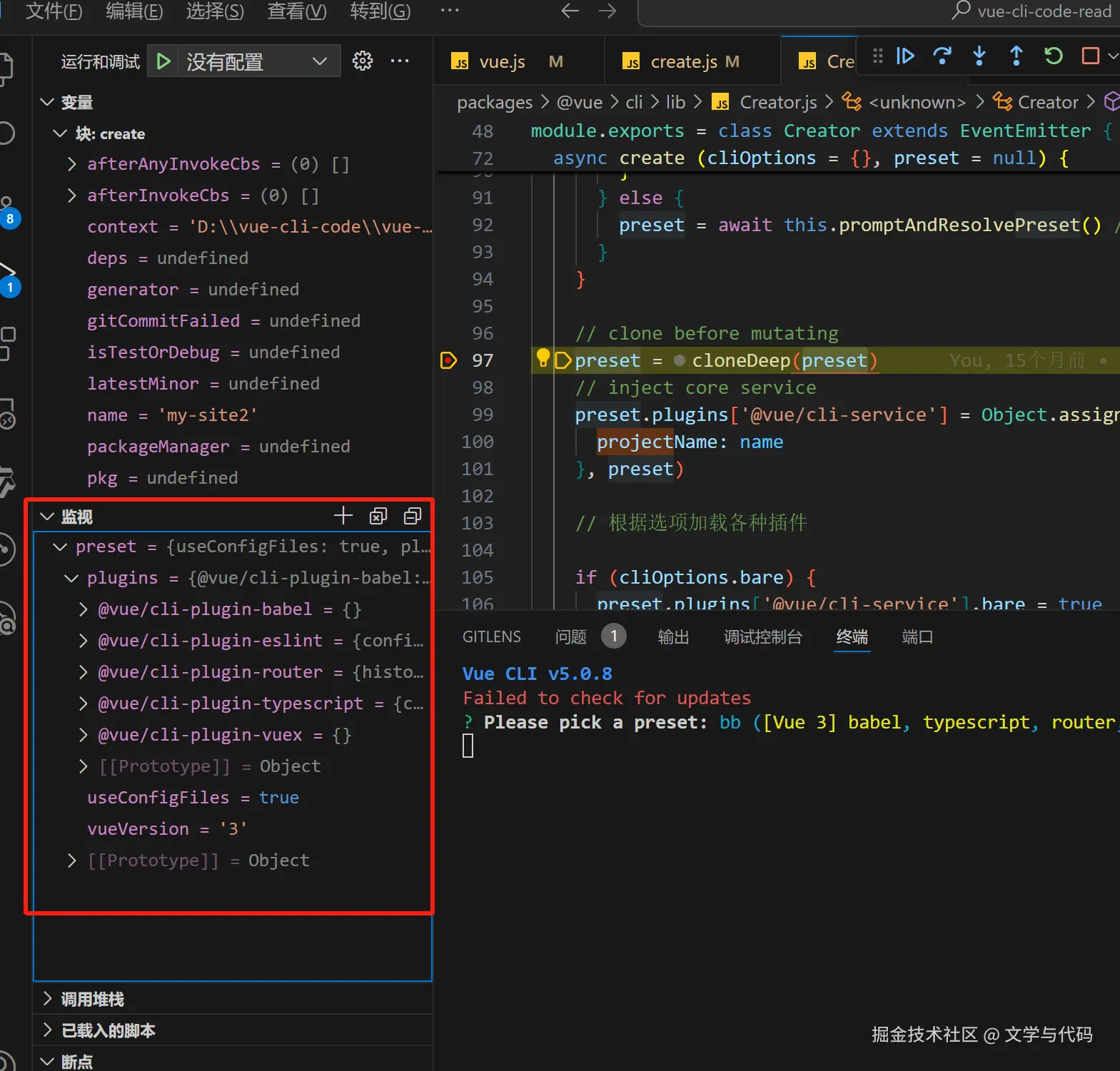Expand @vue/cli-plugin-router entry

83,672
